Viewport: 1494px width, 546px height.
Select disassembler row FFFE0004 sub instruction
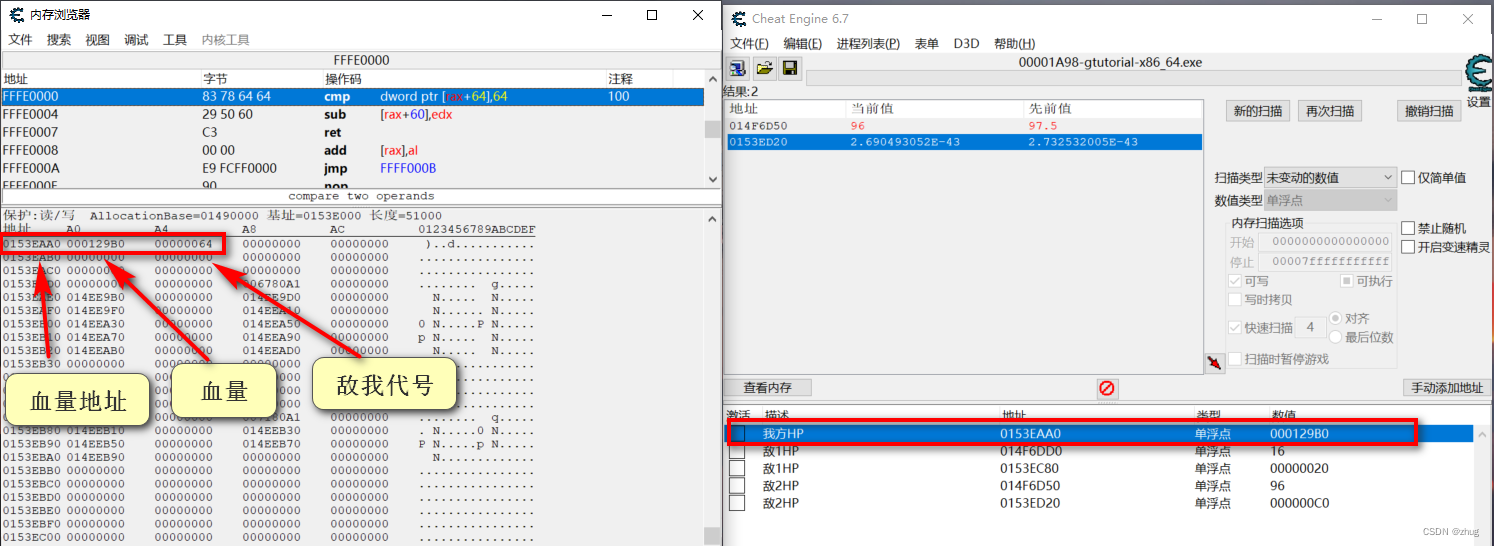click(352, 114)
